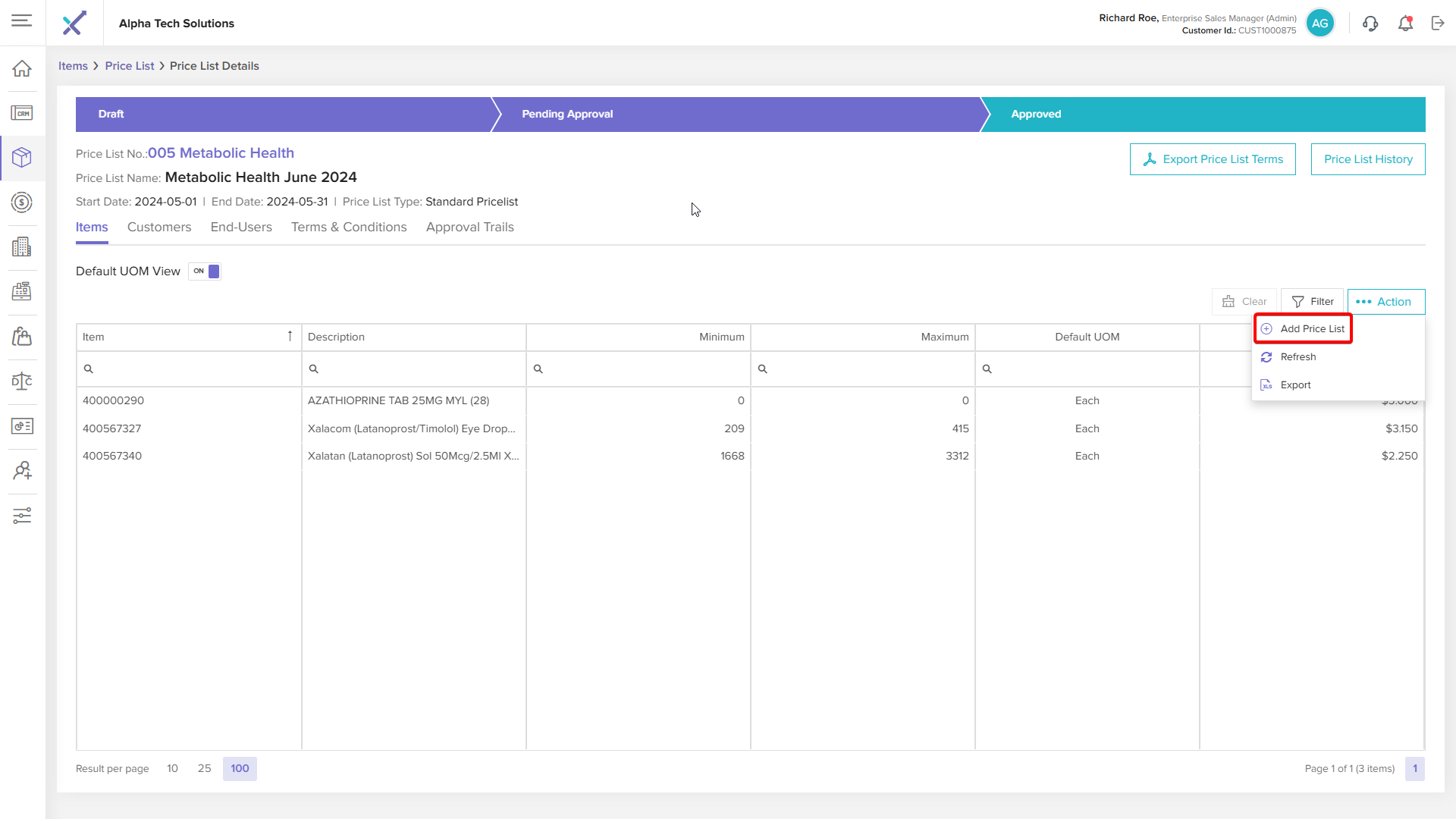Click the logout icon
Screen dimensions: 1456x819
tap(1438, 24)
